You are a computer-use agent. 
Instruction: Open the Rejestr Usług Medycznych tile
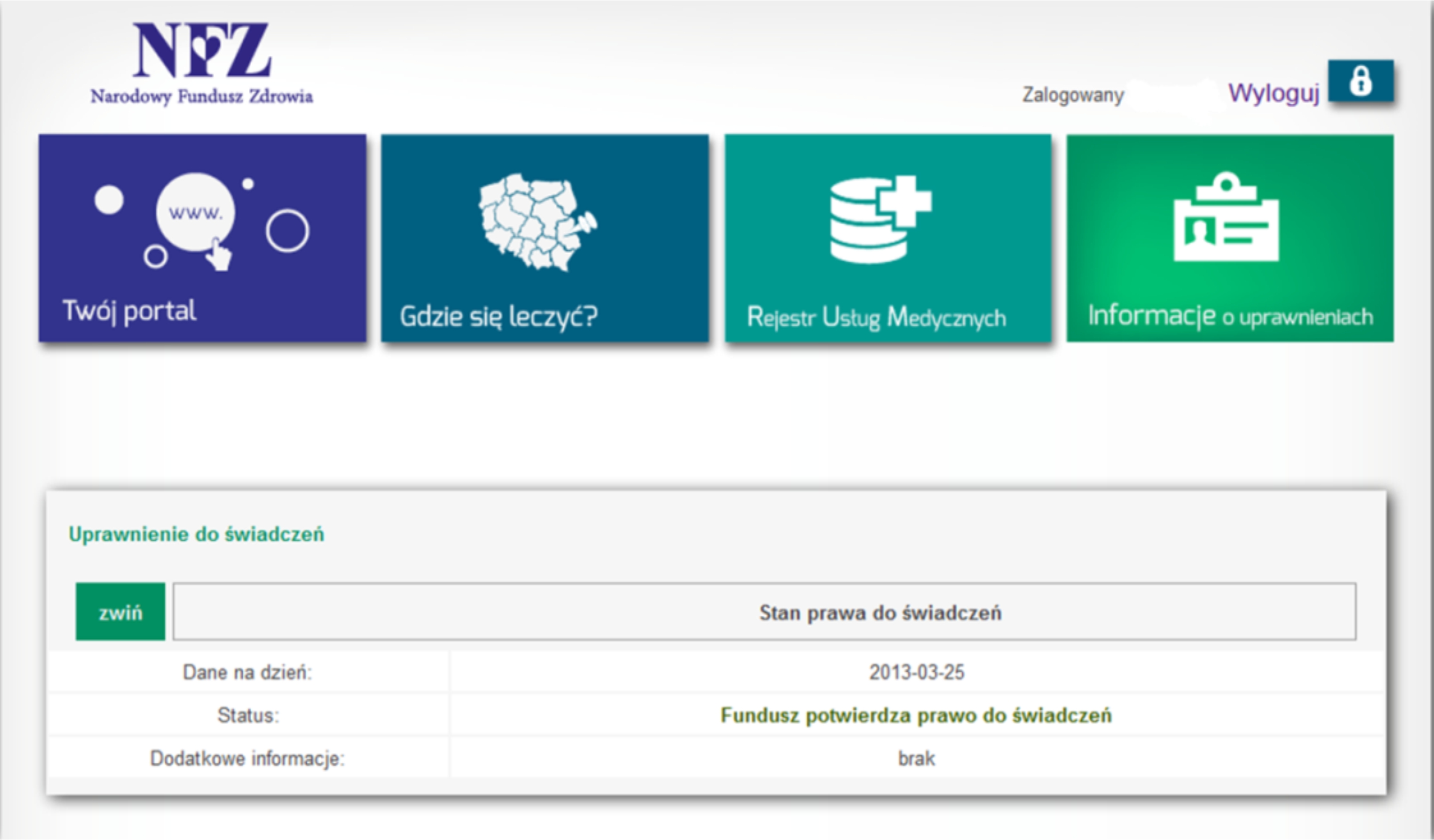point(887,238)
